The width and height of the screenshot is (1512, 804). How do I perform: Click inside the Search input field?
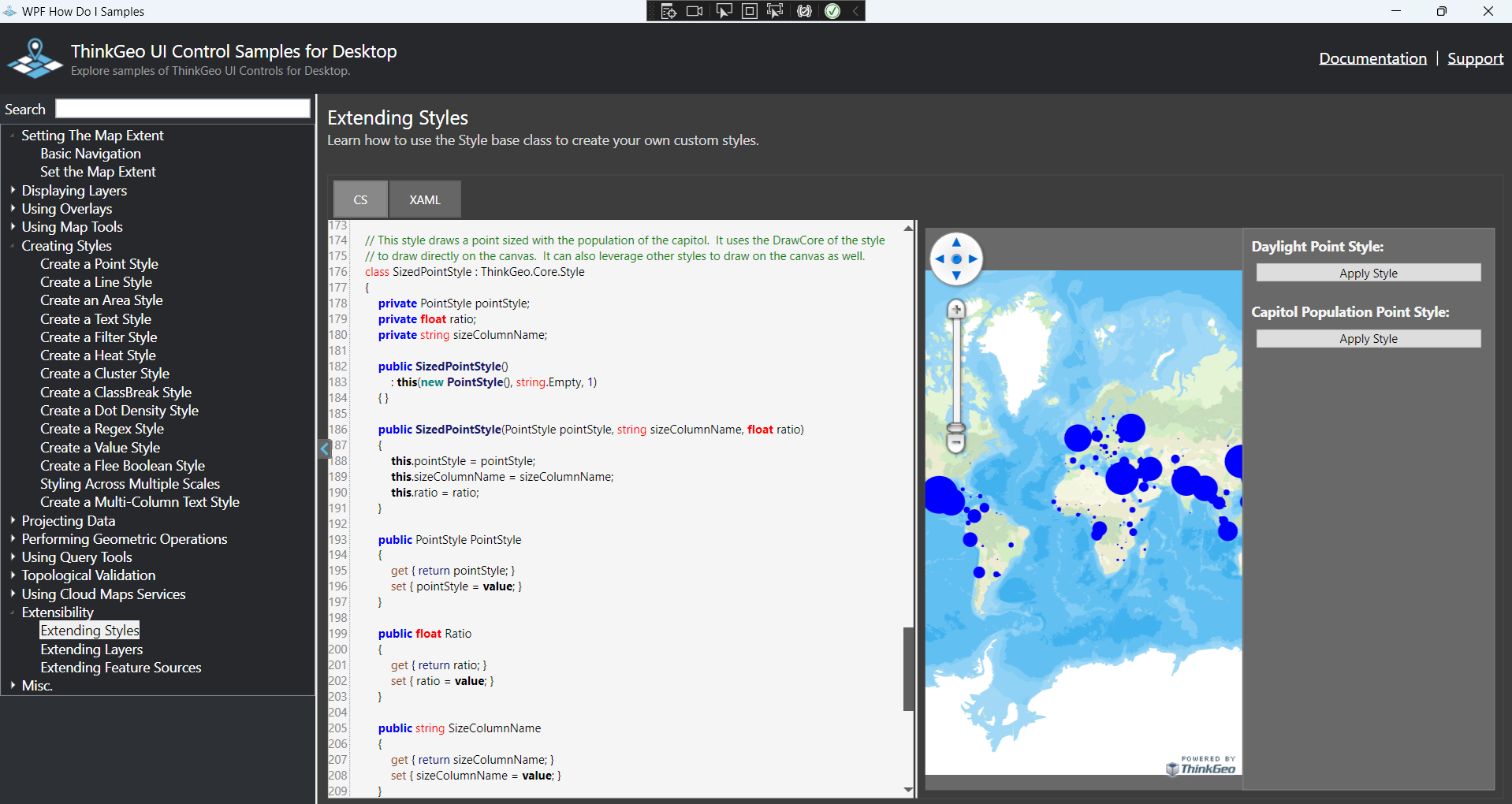[x=182, y=108]
